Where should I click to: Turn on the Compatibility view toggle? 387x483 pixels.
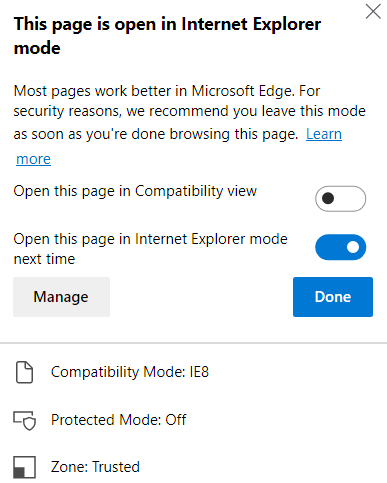340,199
